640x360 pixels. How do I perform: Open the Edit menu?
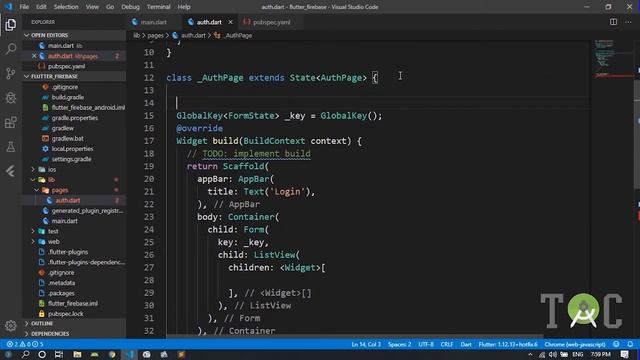coord(41,7)
